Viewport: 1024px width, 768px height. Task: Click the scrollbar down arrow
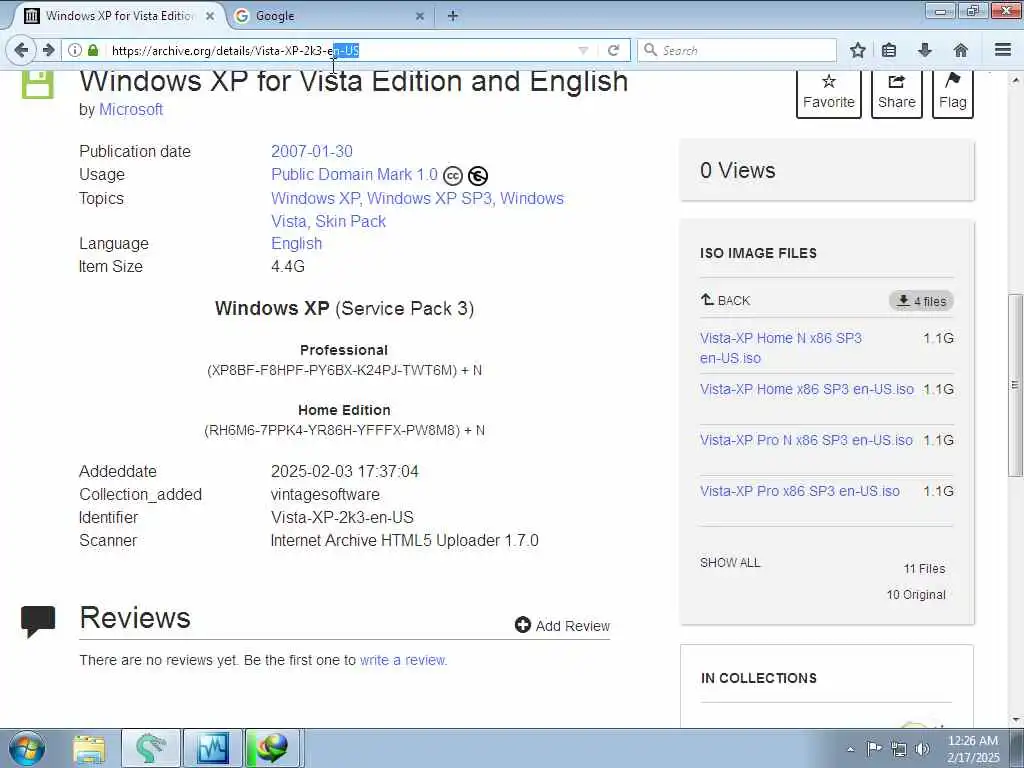(1015, 720)
